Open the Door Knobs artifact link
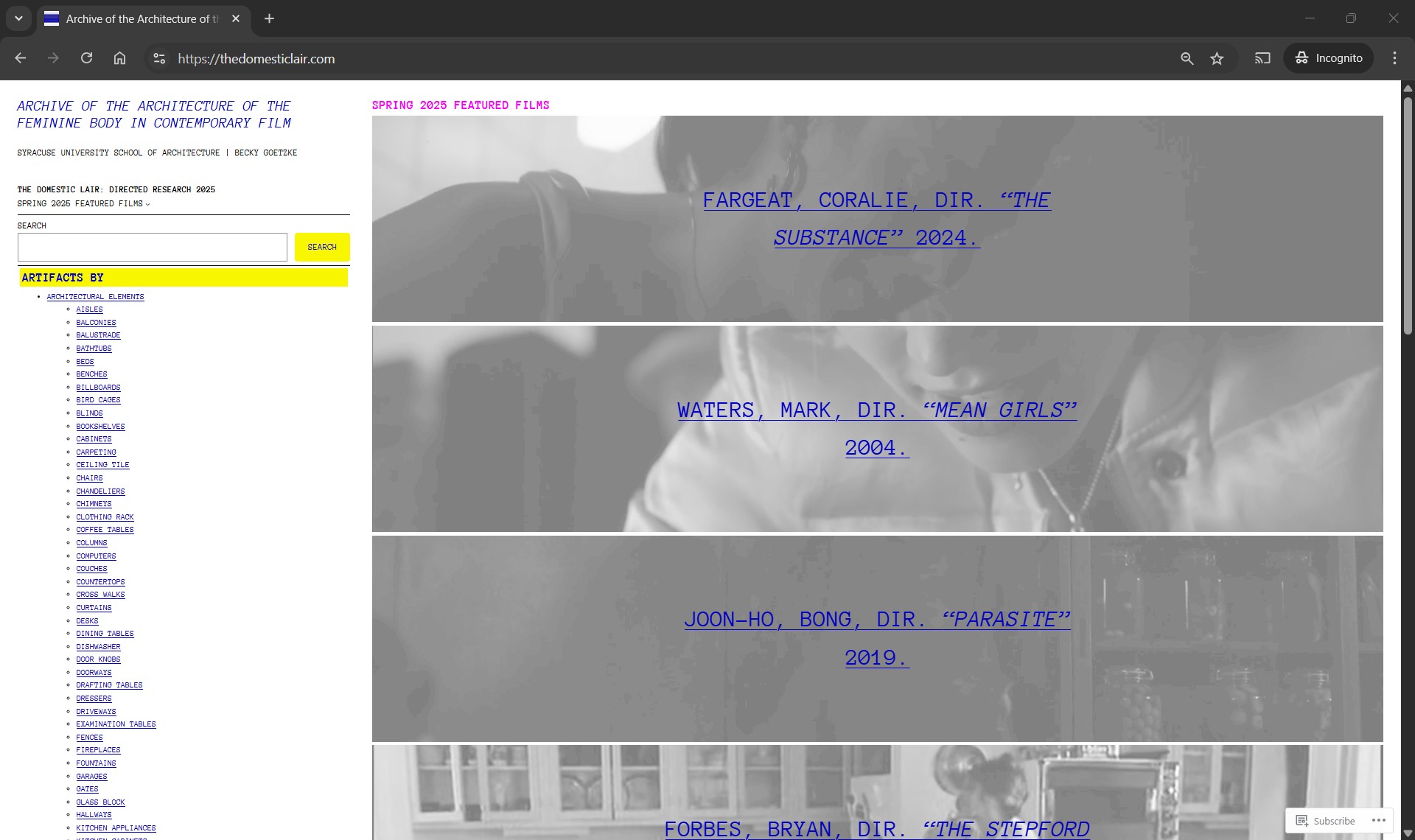This screenshot has height=840, width=1415. (x=98, y=659)
